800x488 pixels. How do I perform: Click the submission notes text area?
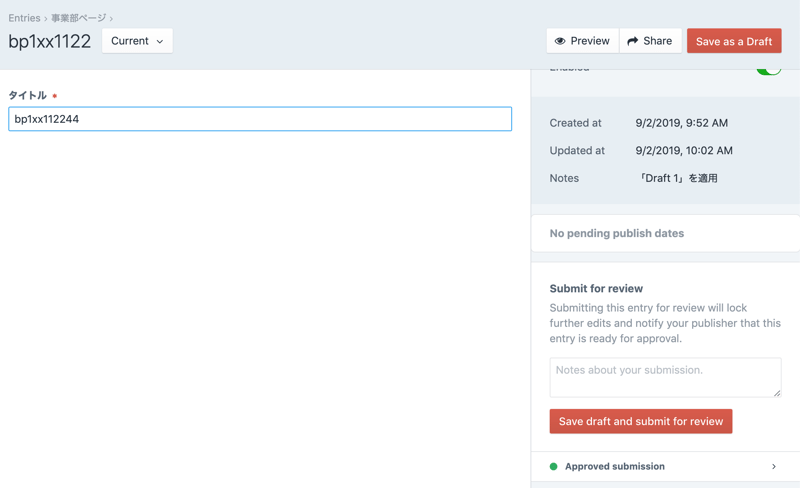coord(664,377)
